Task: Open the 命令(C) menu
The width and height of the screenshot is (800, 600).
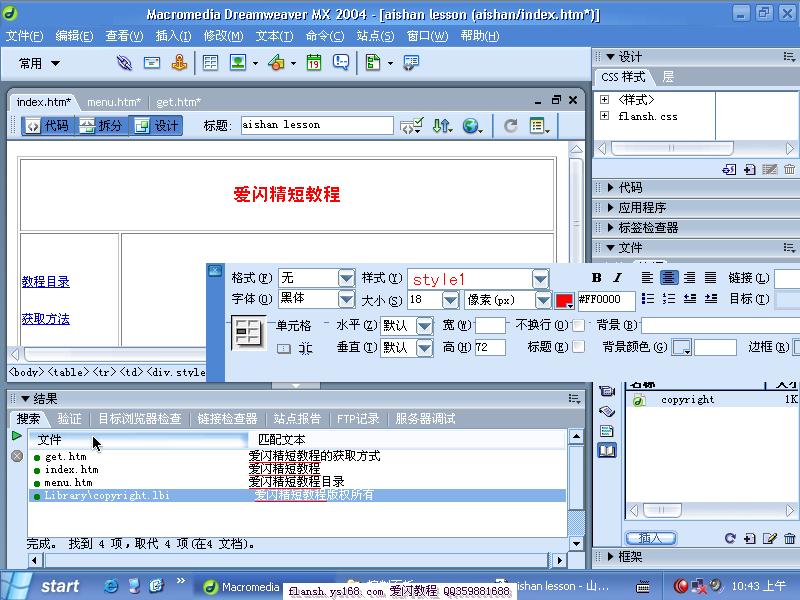Action: 325,36
